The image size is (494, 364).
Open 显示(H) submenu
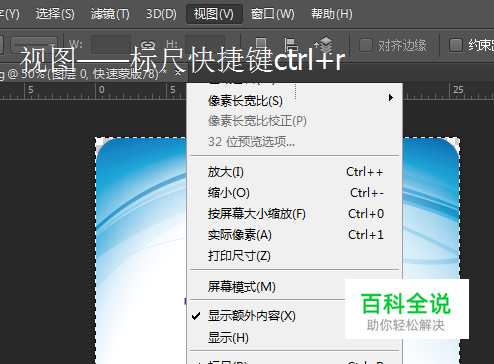[x=267, y=337]
